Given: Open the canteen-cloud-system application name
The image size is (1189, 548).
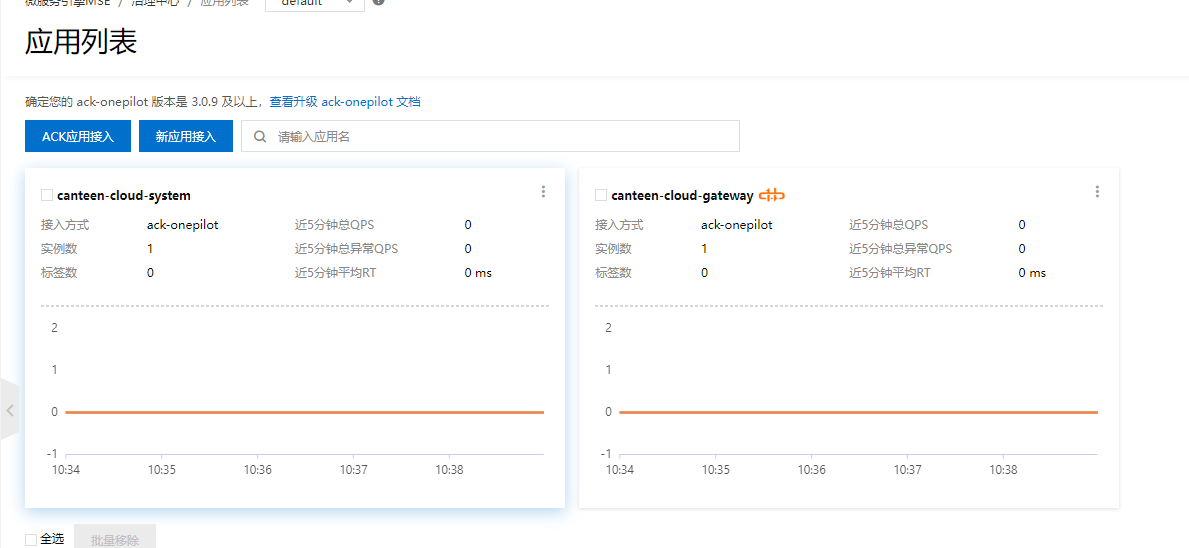Looking at the screenshot, I should pyautogui.click(x=124, y=196).
